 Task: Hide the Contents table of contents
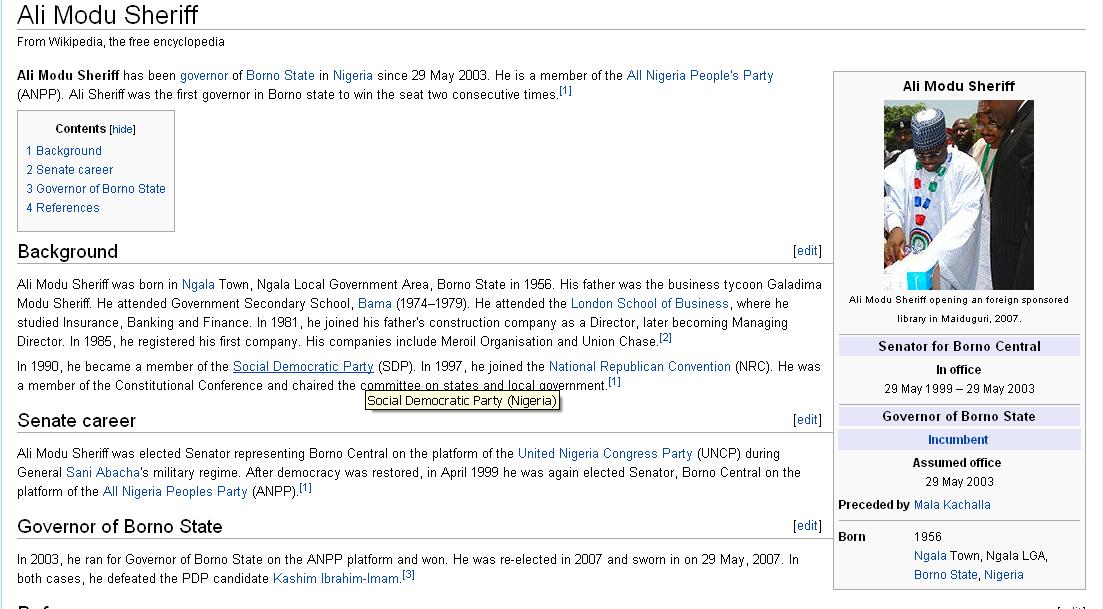point(122,129)
